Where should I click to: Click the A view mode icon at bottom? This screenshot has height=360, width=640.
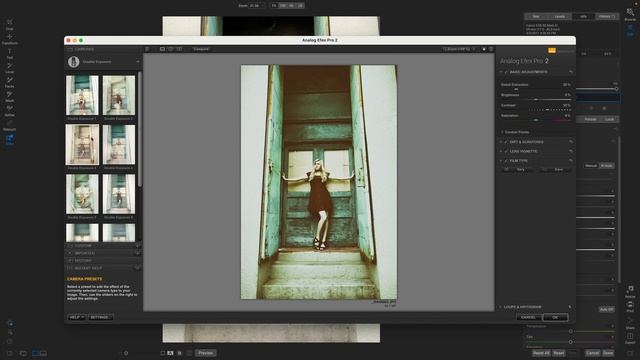[170, 353]
